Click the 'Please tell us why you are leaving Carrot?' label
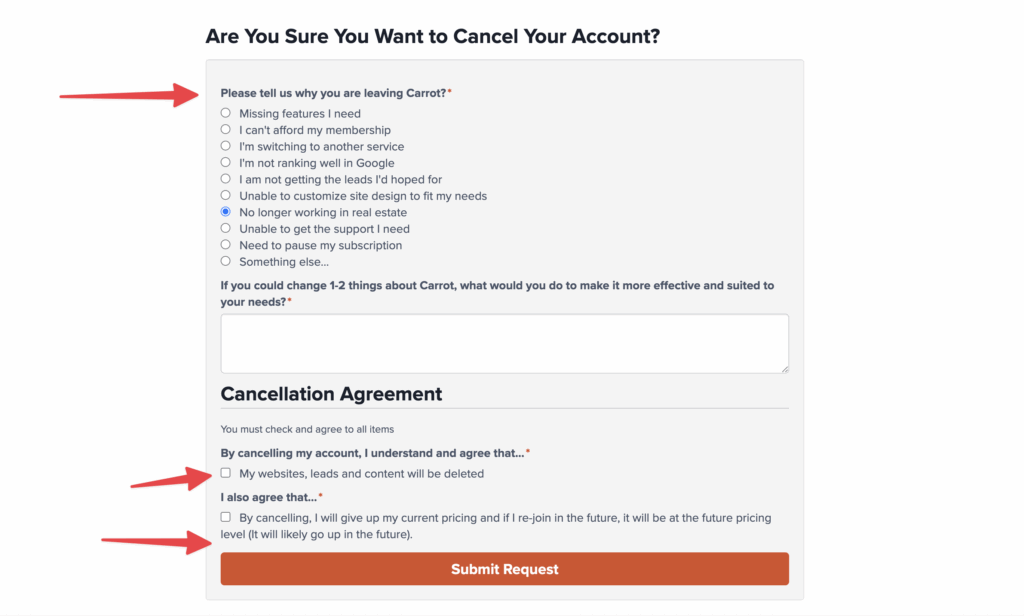The height and width of the screenshot is (616, 1024). point(333,93)
